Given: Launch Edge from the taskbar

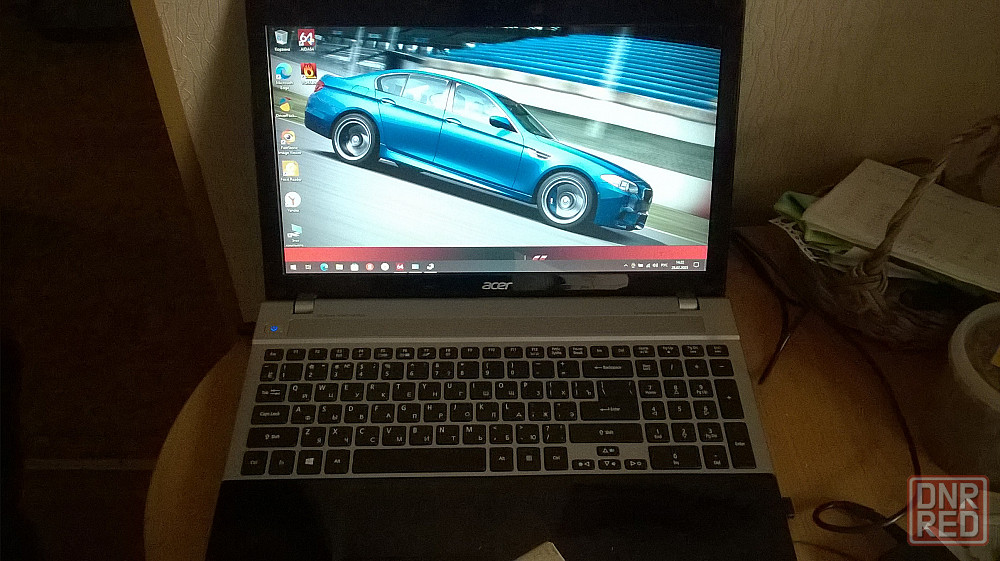Looking at the screenshot, I should point(324,267).
